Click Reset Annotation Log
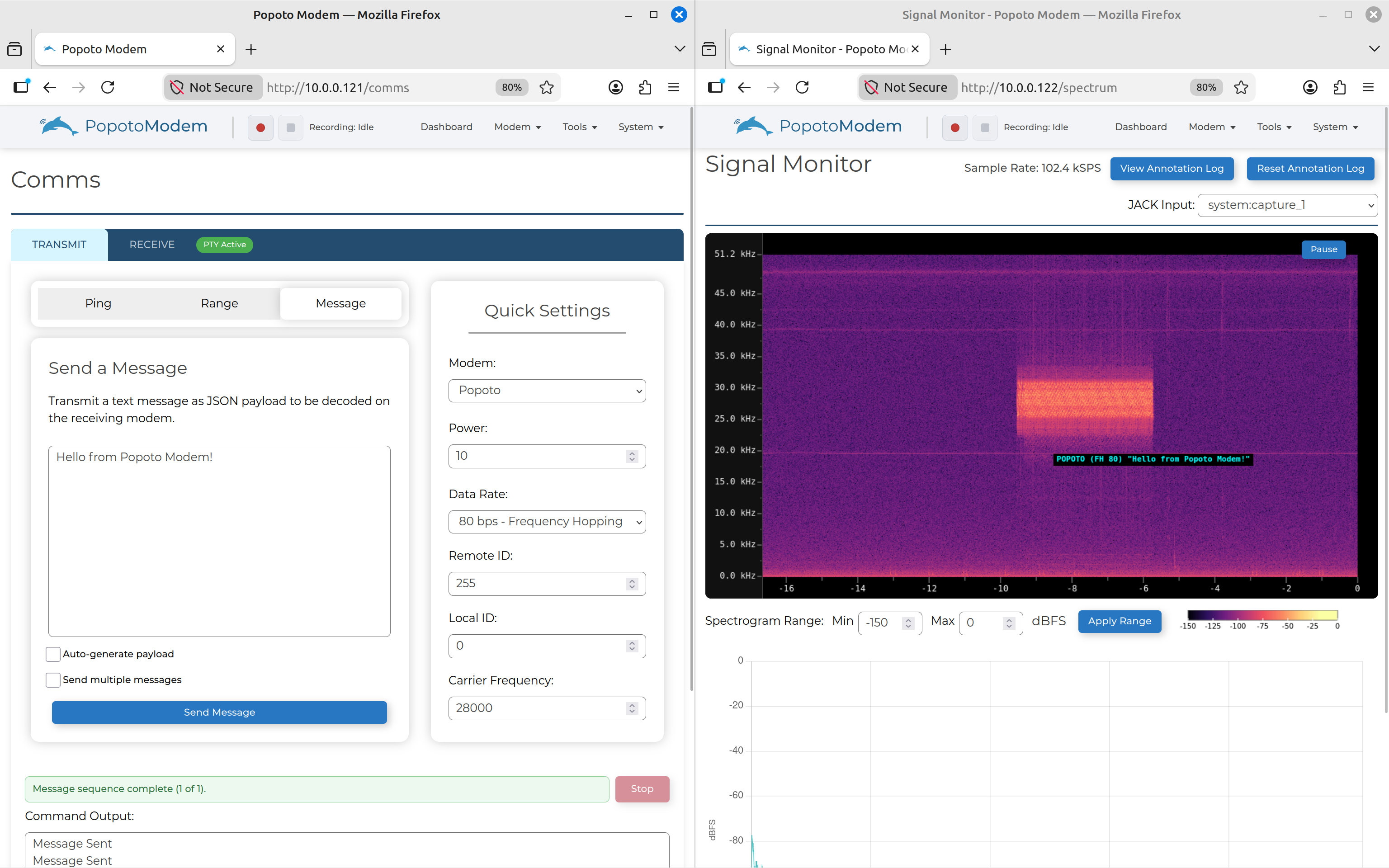Image resolution: width=1389 pixels, height=868 pixels. 1310,169
